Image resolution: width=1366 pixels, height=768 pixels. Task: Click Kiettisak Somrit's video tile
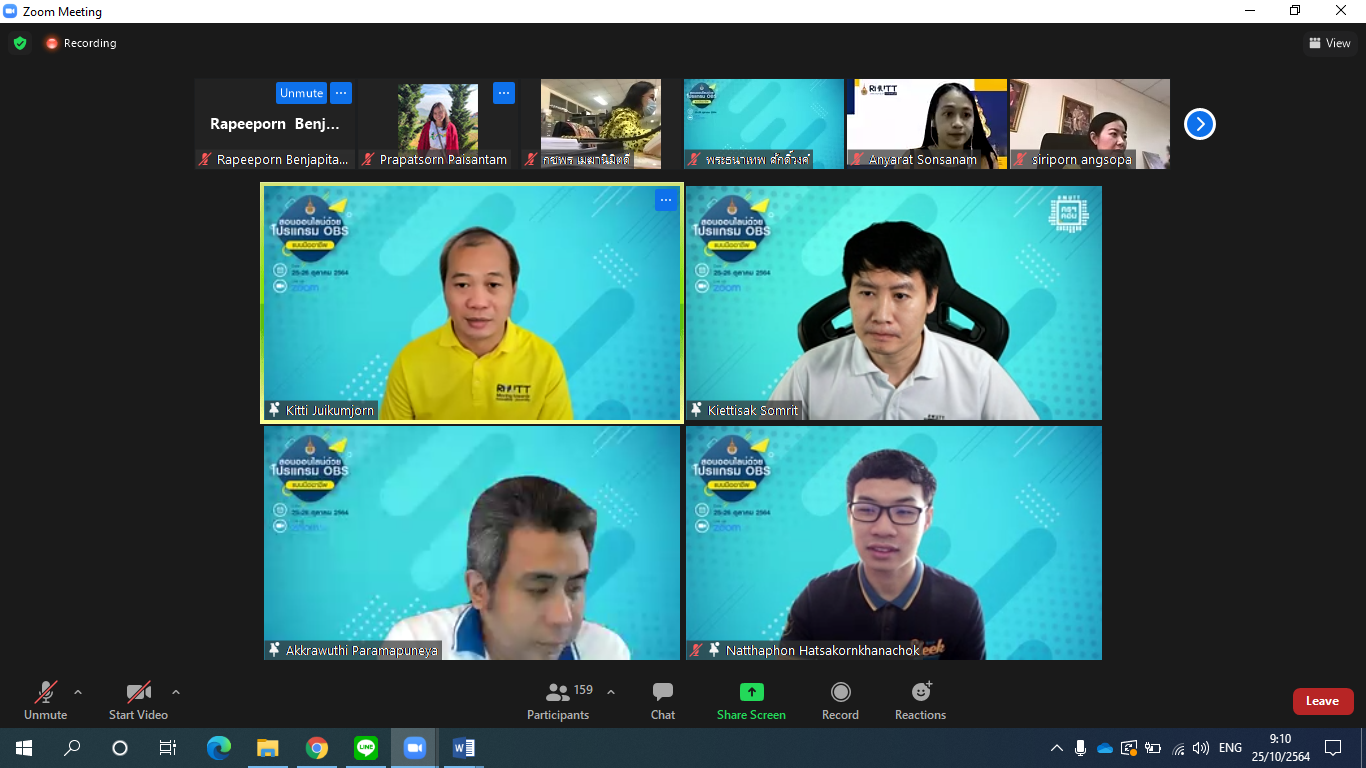click(x=894, y=302)
